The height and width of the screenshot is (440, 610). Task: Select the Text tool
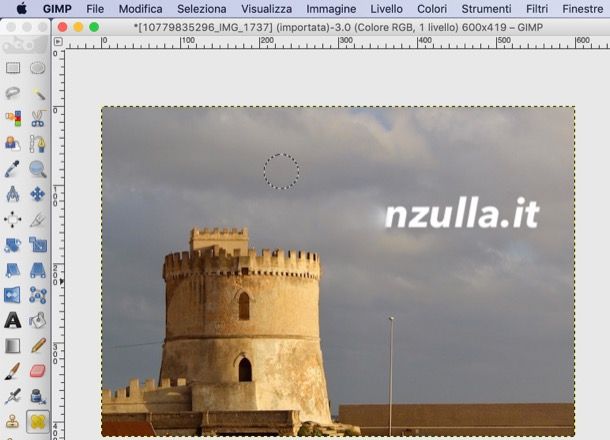[13, 321]
